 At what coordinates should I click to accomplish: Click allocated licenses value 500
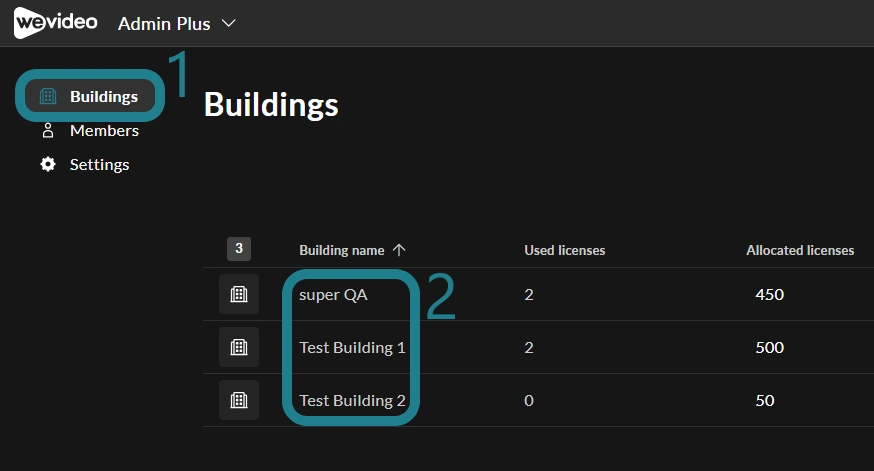[x=770, y=347]
